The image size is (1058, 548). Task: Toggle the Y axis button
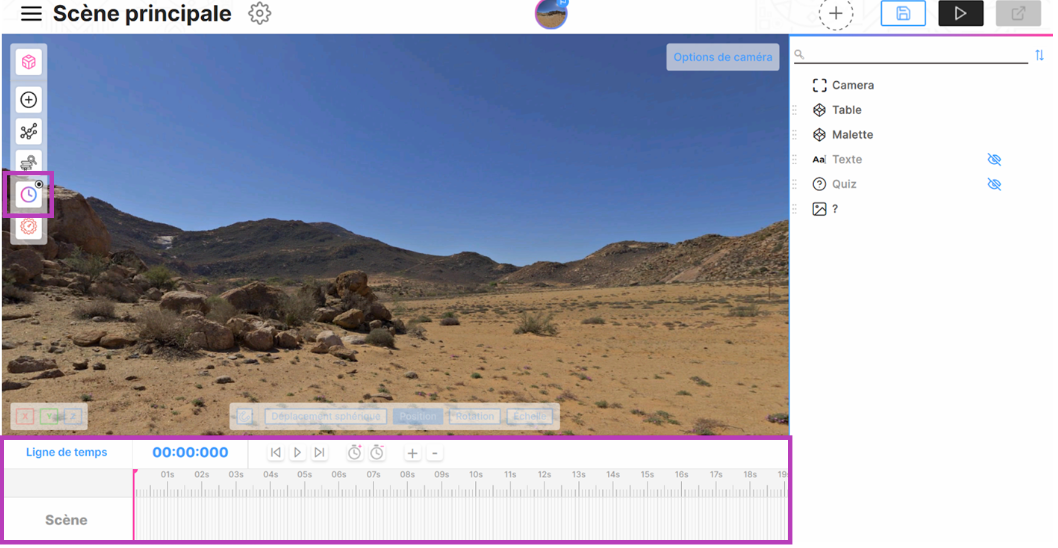pos(49,416)
